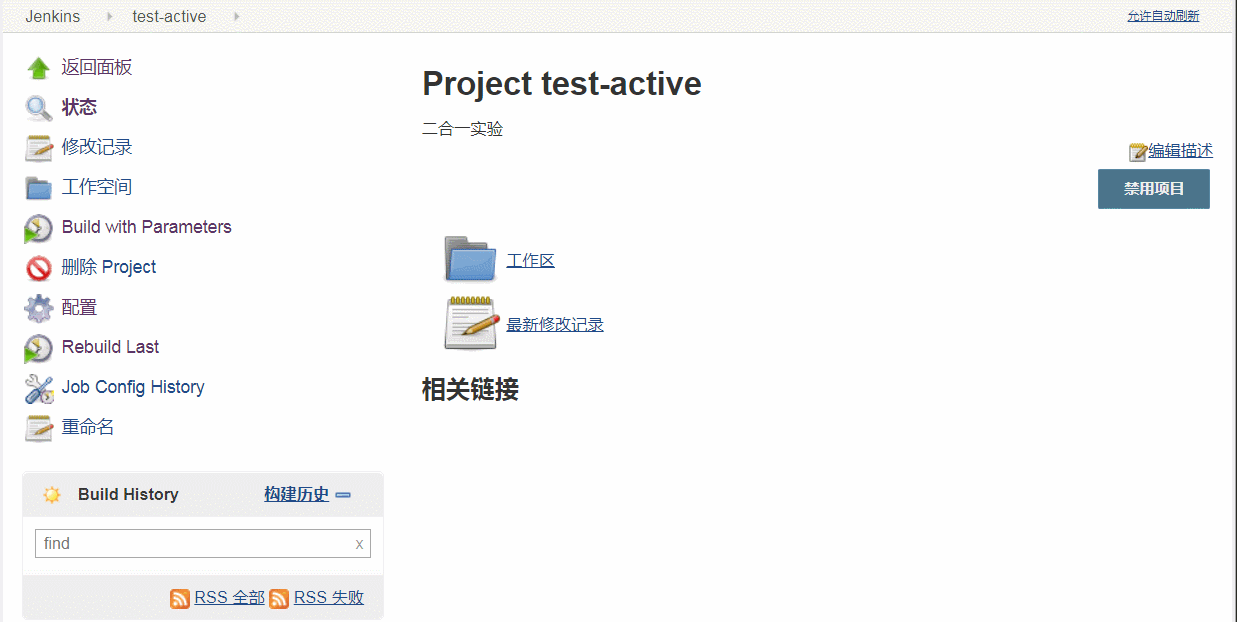Image resolution: width=1237 pixels, height=622 pixels.
Task: Open the RSS 失败 feed link
Action: [x=328, y=597]
